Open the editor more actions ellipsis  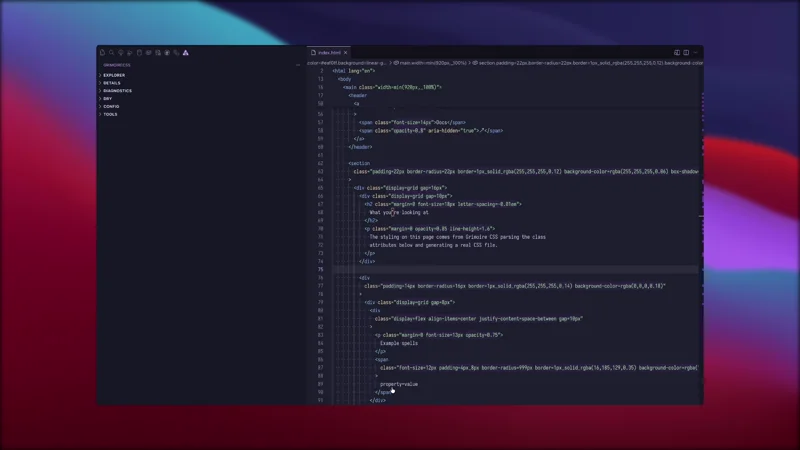tap(695, 53)
